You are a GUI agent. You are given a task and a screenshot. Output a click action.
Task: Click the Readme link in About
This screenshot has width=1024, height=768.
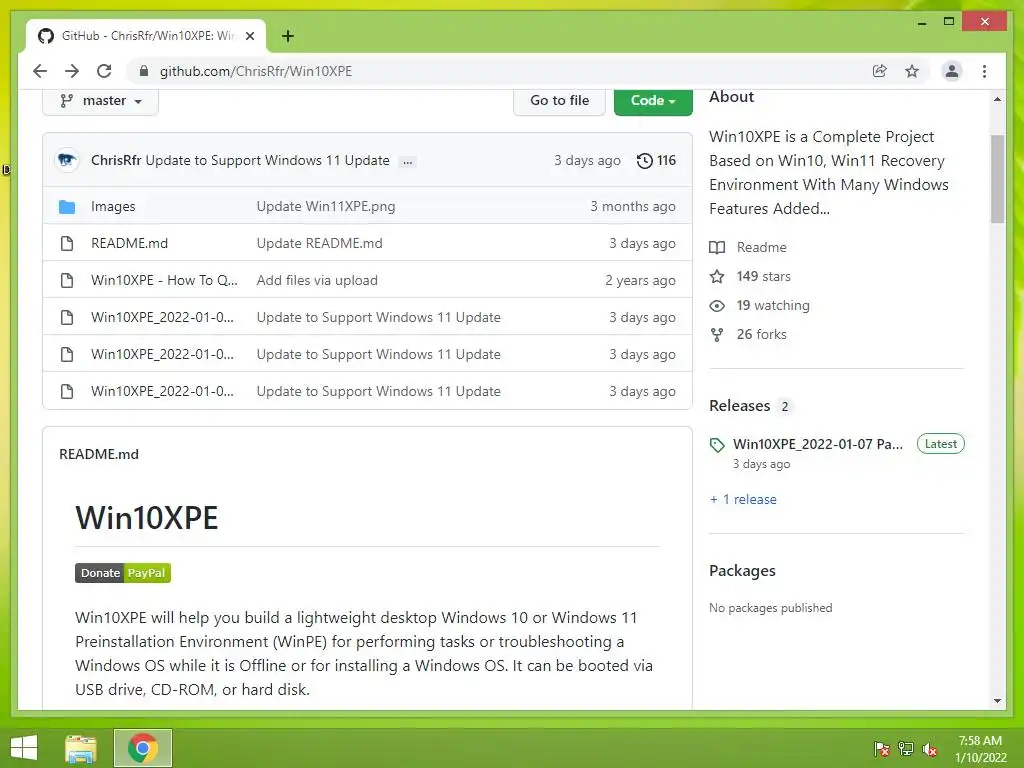(x=761, y=248)
